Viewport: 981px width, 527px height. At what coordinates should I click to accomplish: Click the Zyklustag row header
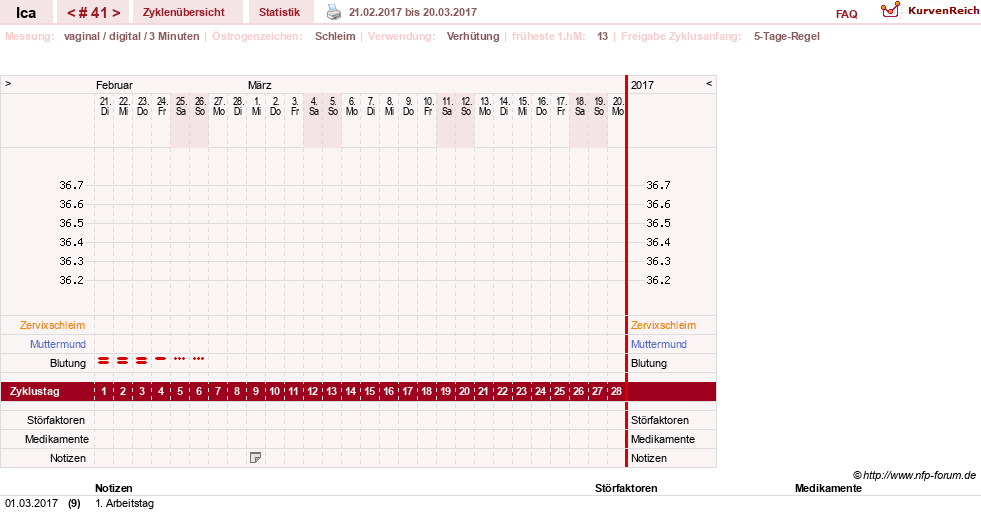pyautogui.click(x=35, y=391)
